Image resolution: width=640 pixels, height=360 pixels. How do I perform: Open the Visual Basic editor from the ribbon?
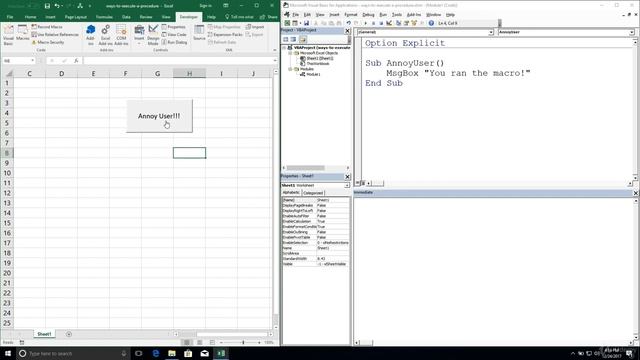(8, 35)
